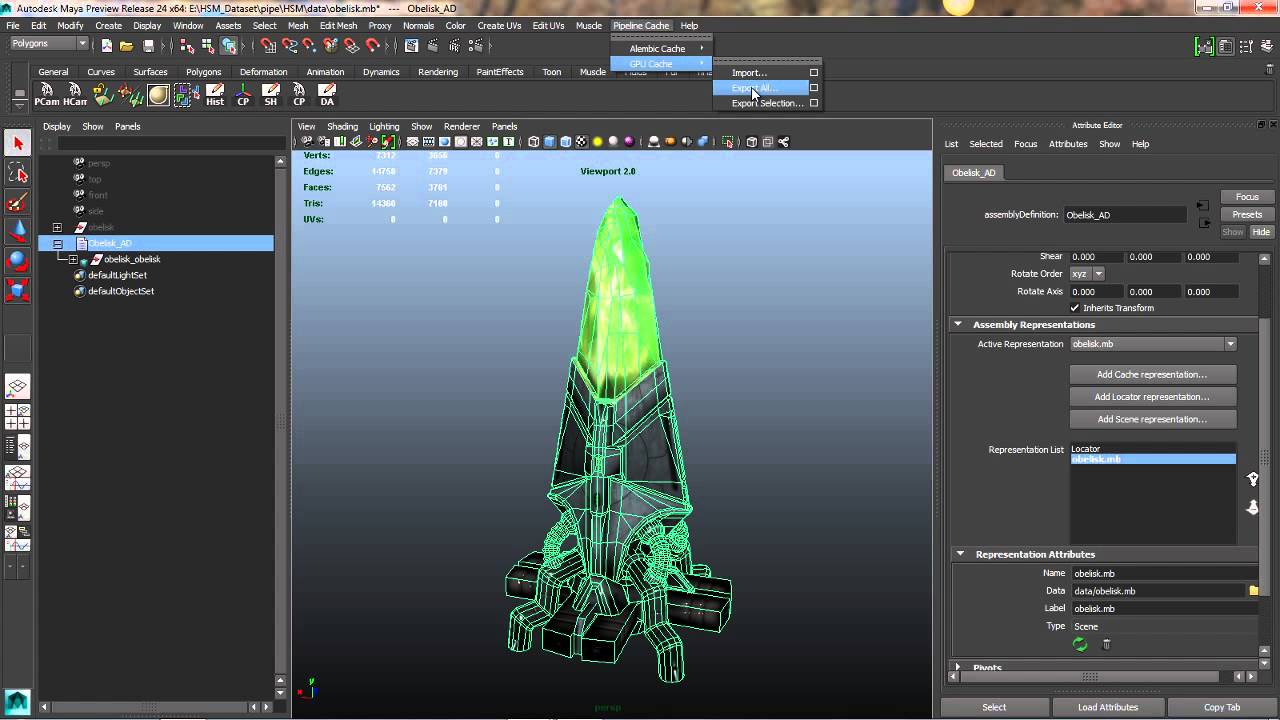Click the Textured checker icon in viewport toolbar
The height and width of the screenshot is (720, 1280).
(x=581, y=142)
